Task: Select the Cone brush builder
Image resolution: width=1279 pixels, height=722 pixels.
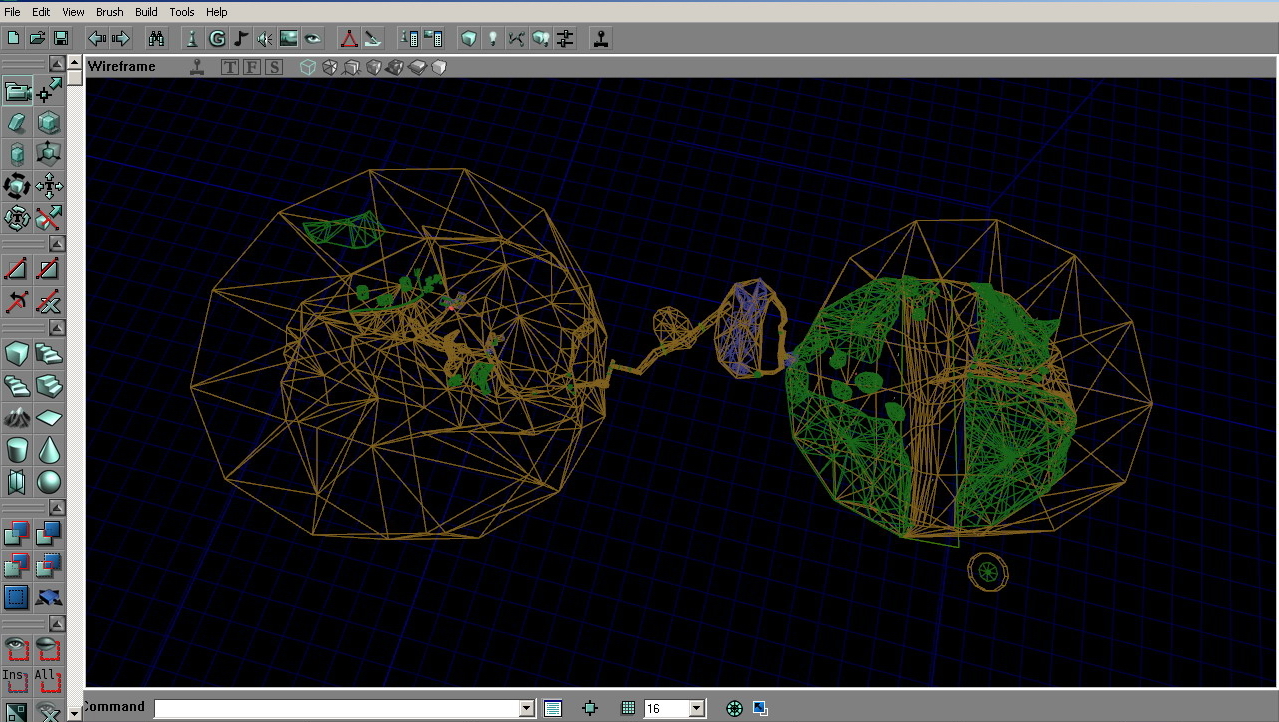Action: click(x=48, y=450)
